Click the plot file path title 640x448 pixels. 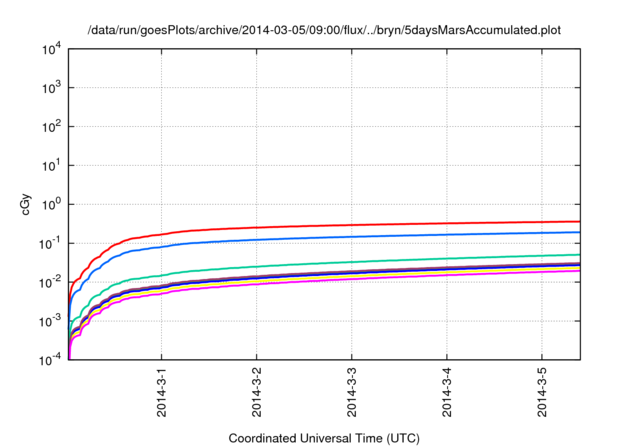[324, 30]
